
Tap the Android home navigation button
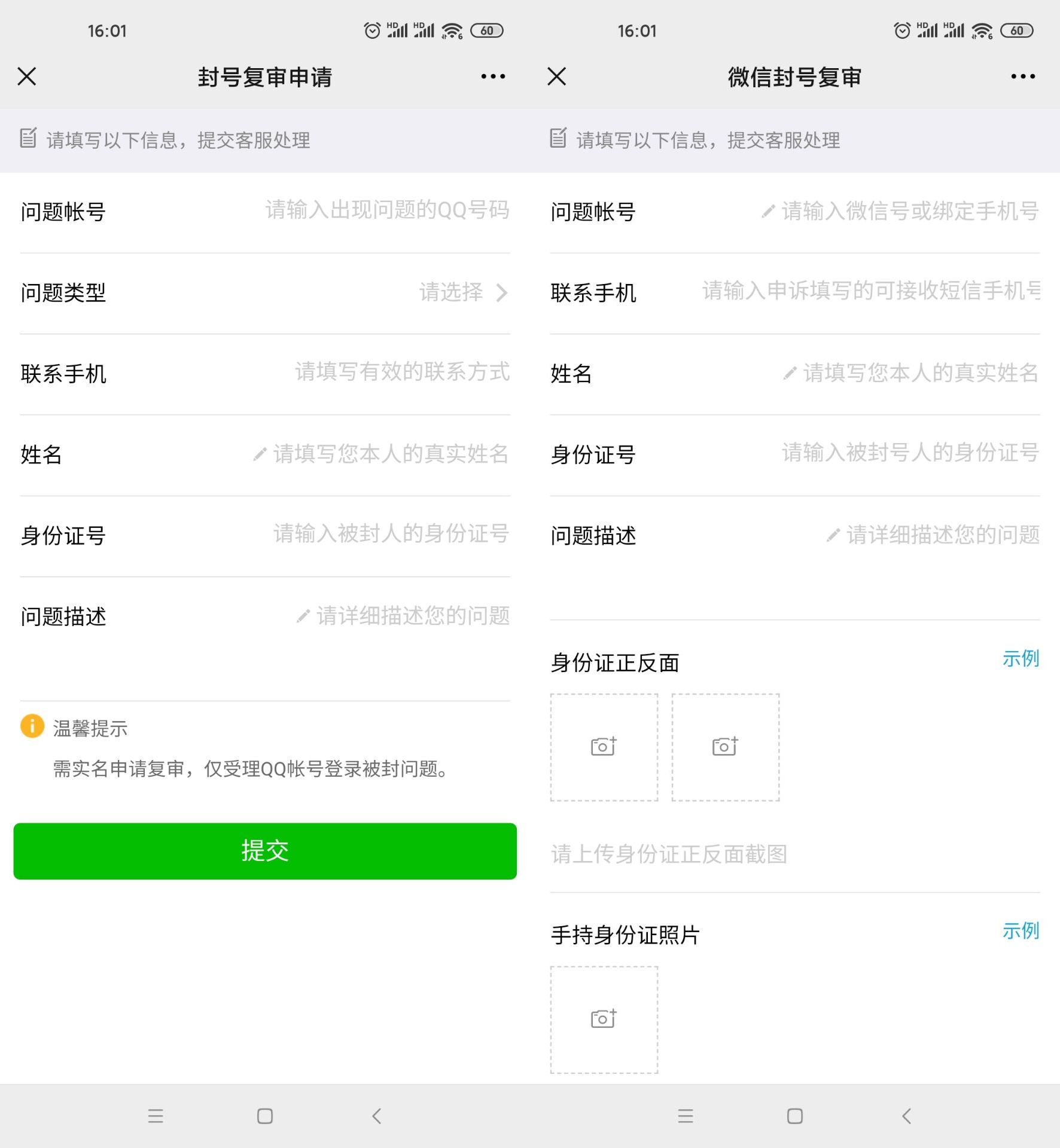(x=265, y=1116)
